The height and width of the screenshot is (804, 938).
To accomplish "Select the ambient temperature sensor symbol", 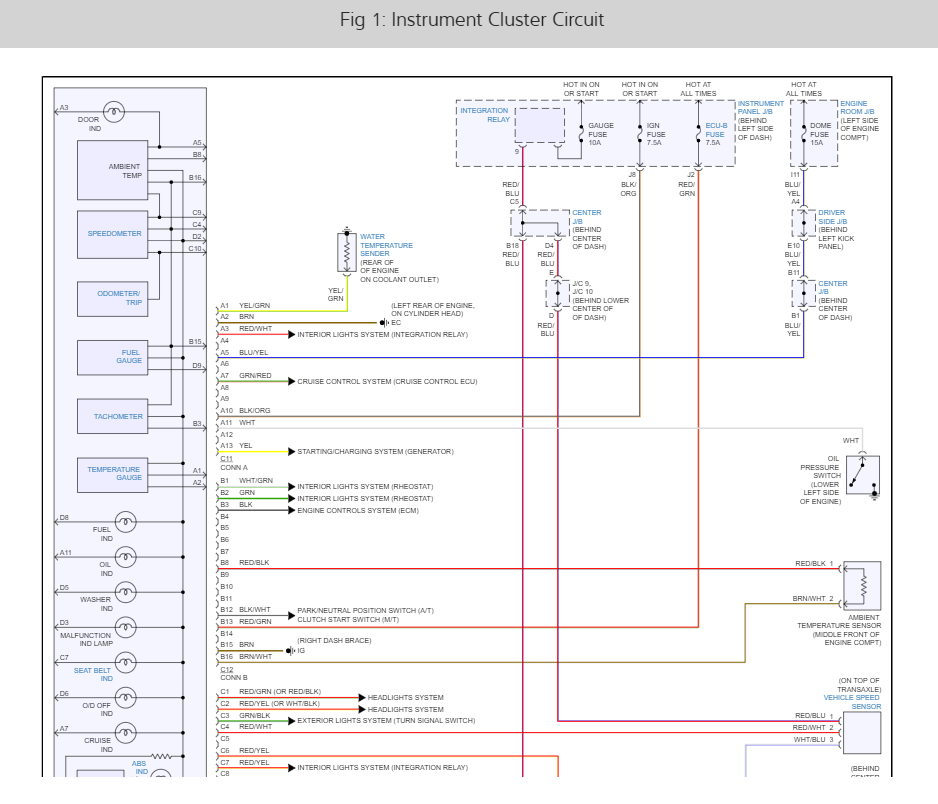I will [x=862, y=586].
